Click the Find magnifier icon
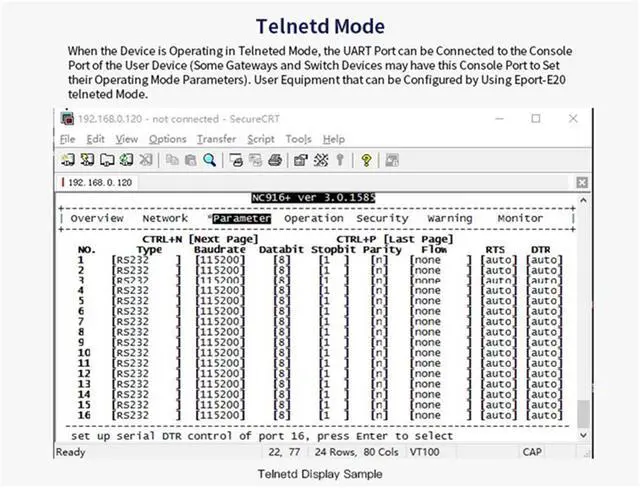 tap(209, 160)
